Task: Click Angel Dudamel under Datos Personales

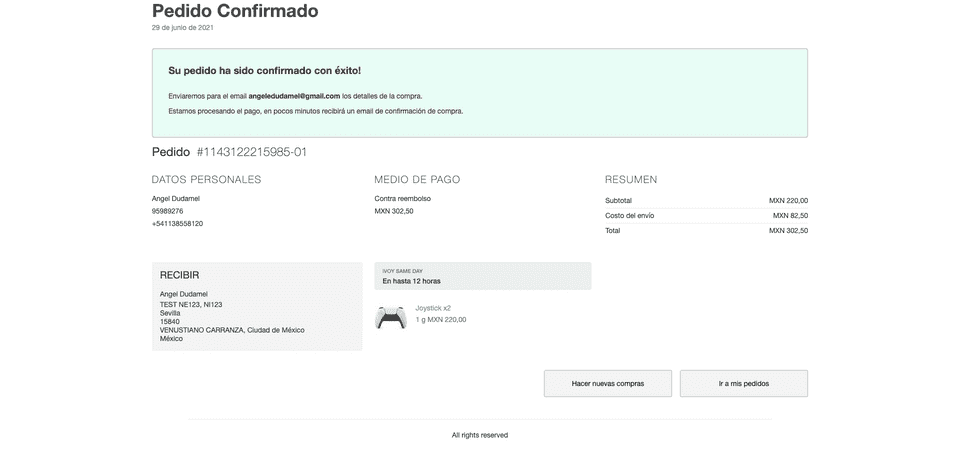Action: coord(176,198)
